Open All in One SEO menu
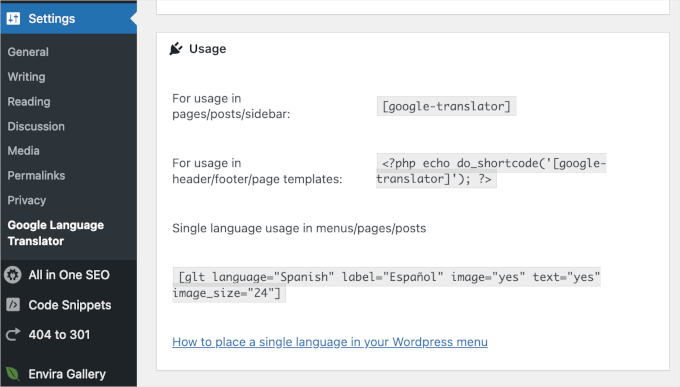 click(69, 275)
